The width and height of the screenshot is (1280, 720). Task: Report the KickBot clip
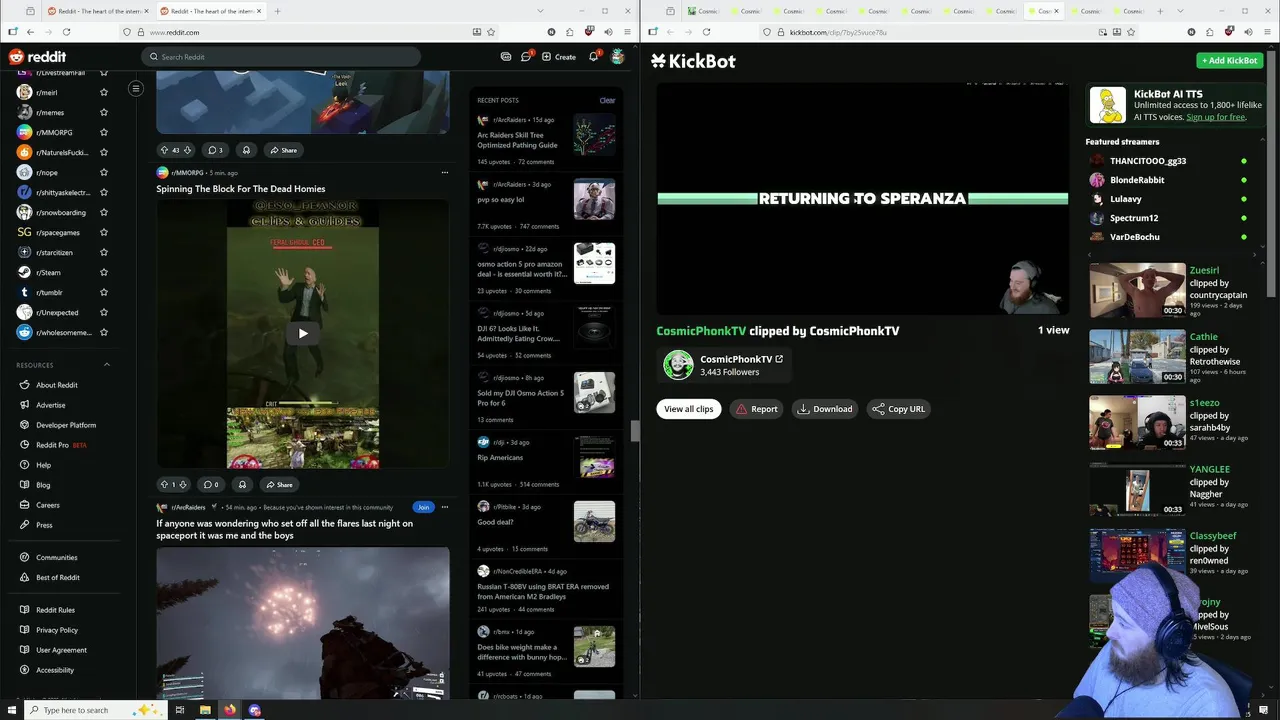757,409
